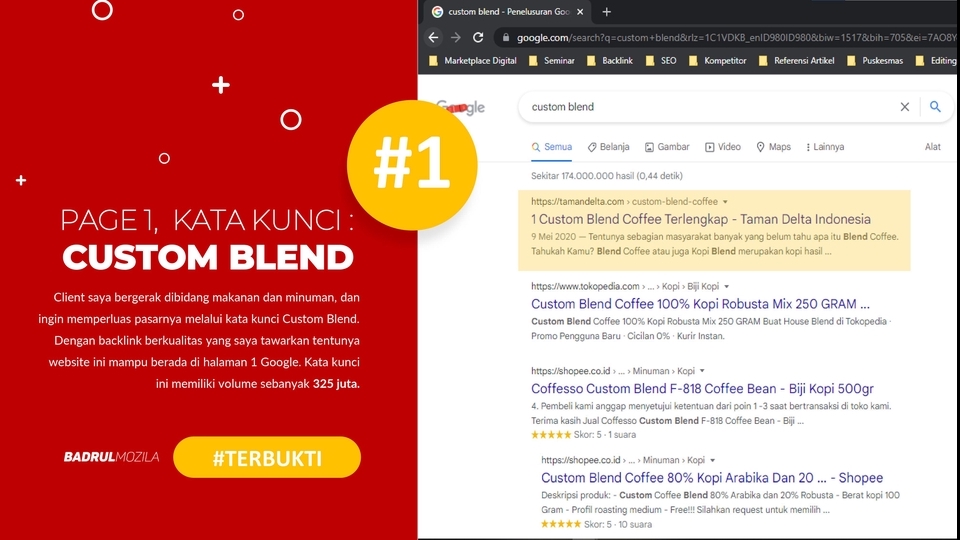Reload the page with refresh icon

[478, 37]
